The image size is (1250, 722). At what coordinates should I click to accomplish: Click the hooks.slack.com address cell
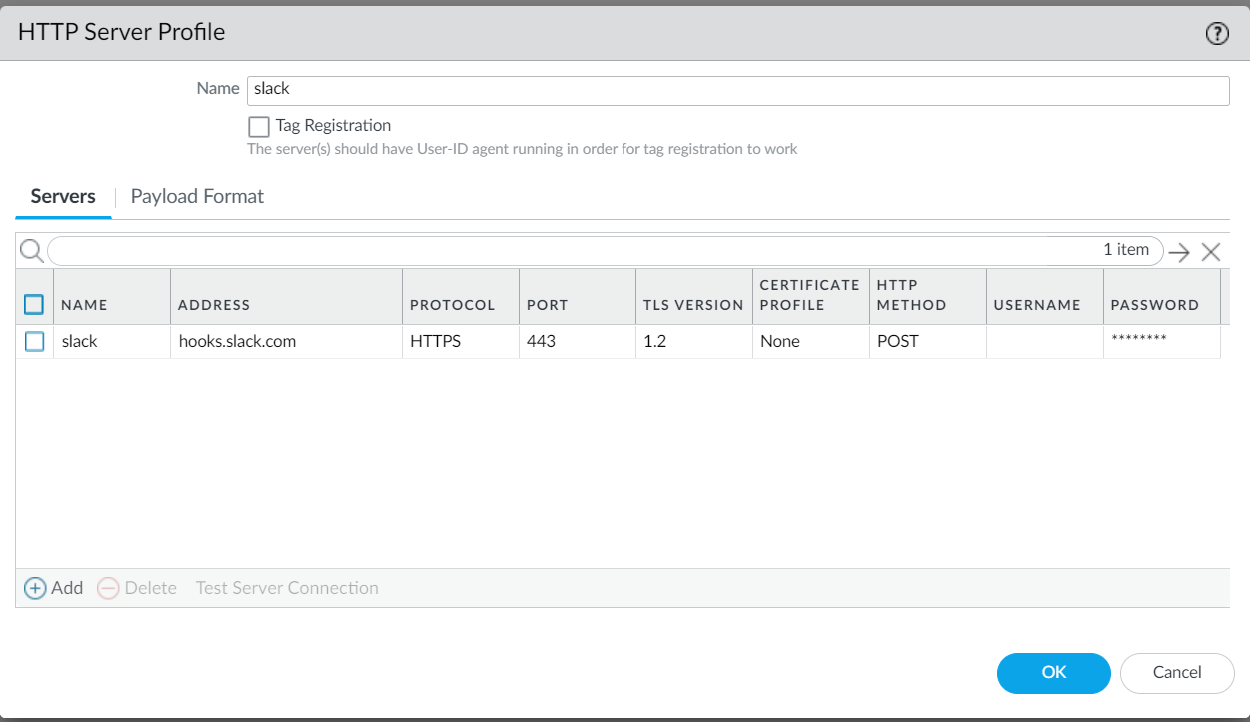[x=237, y=341]
